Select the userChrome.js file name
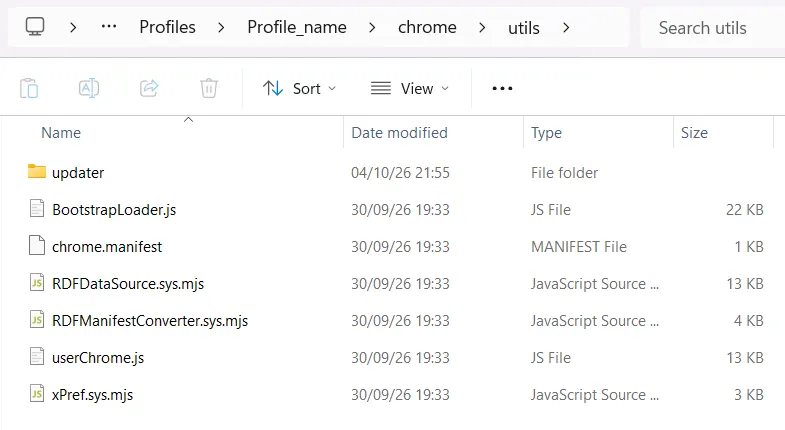The image size is (785, 430). coord(98,358)
